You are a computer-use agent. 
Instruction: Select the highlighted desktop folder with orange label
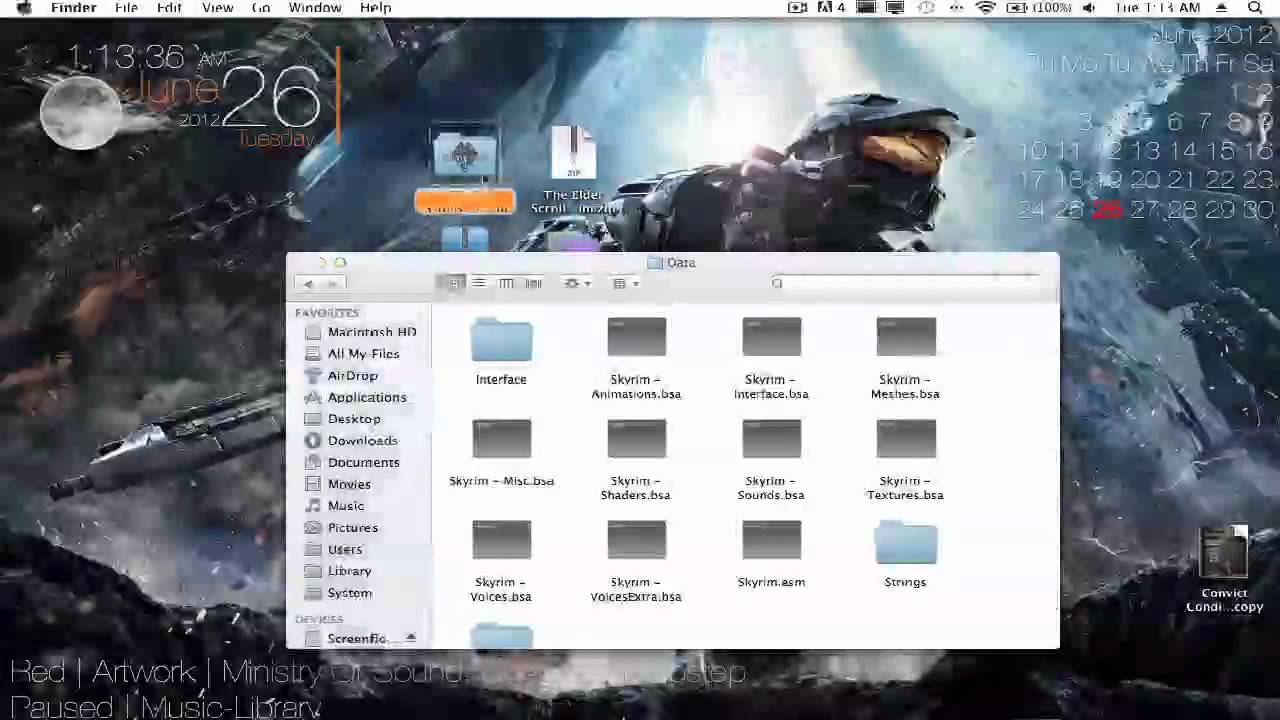click(464, 155)
